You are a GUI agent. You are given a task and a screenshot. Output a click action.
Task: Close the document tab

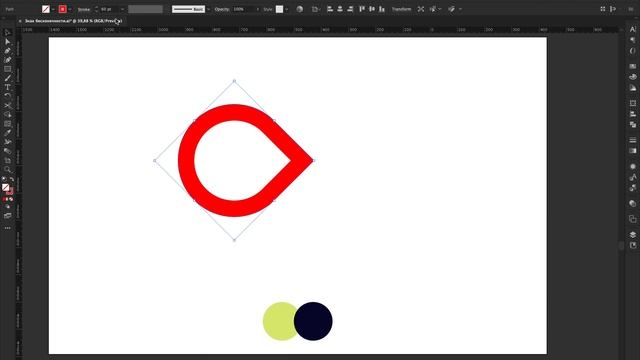coord(20,21)
